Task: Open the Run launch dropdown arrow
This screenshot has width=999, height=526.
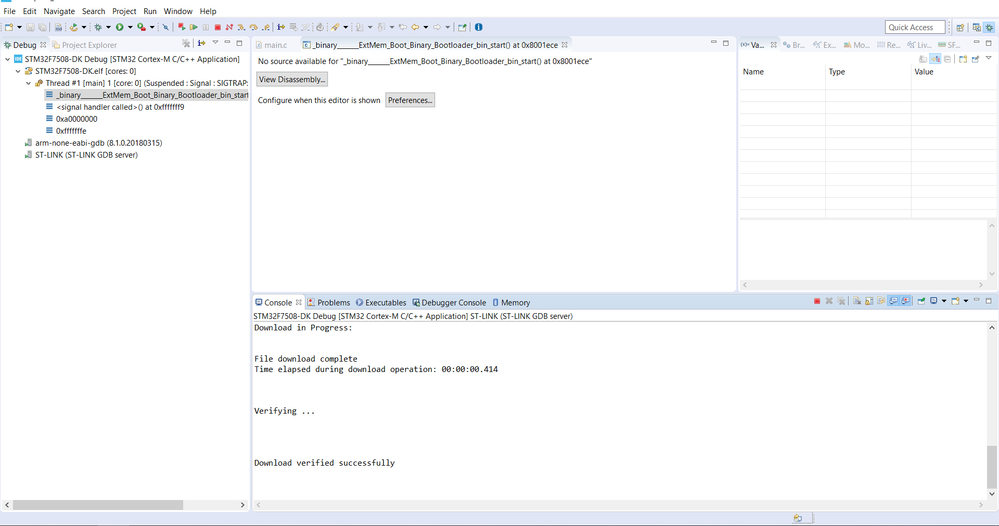Action: pos(130,27)
